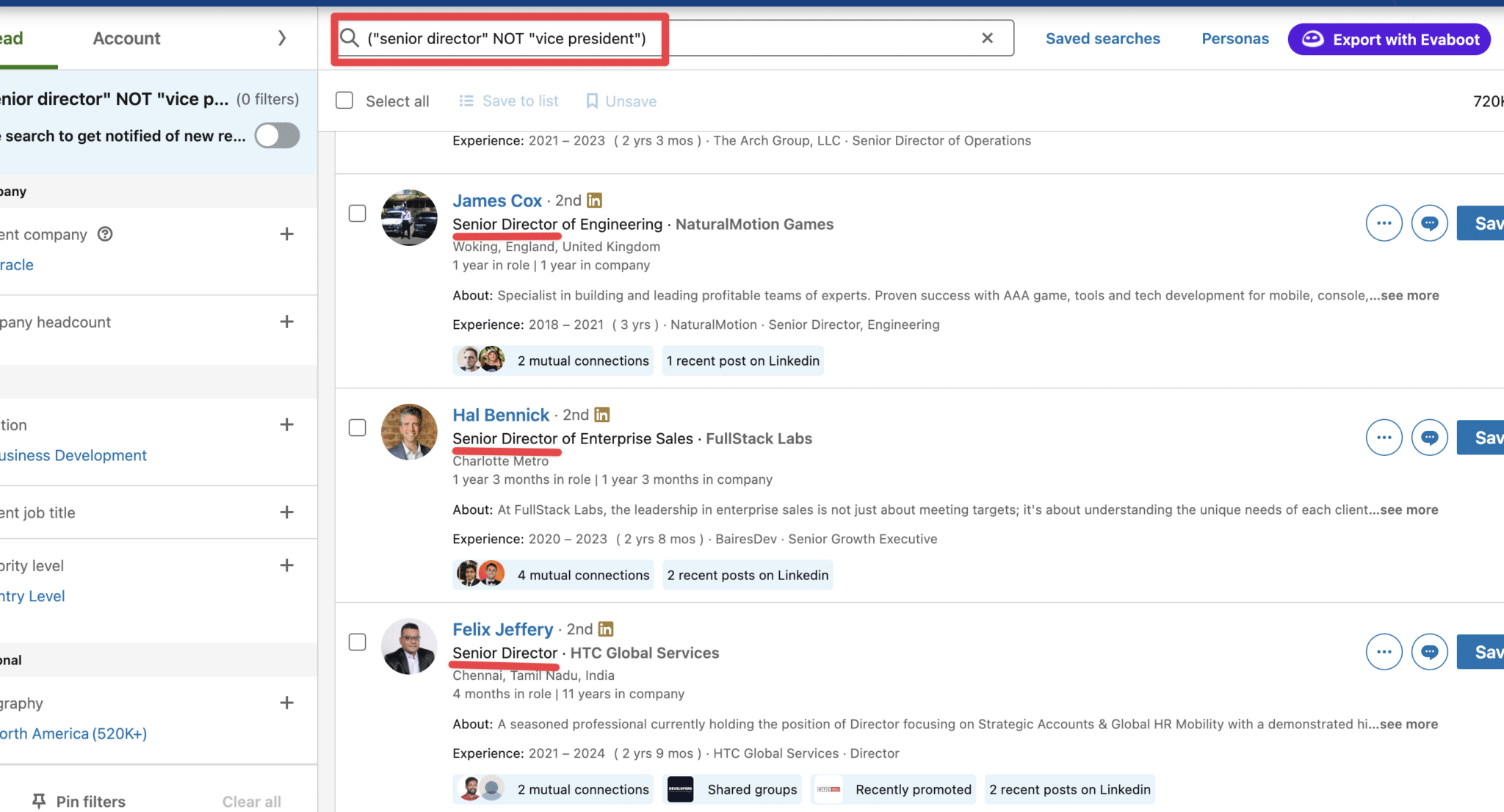Enable the saved search notification toggle
This screenshot has width=1504, height=812.
click(x=277, y=135)
